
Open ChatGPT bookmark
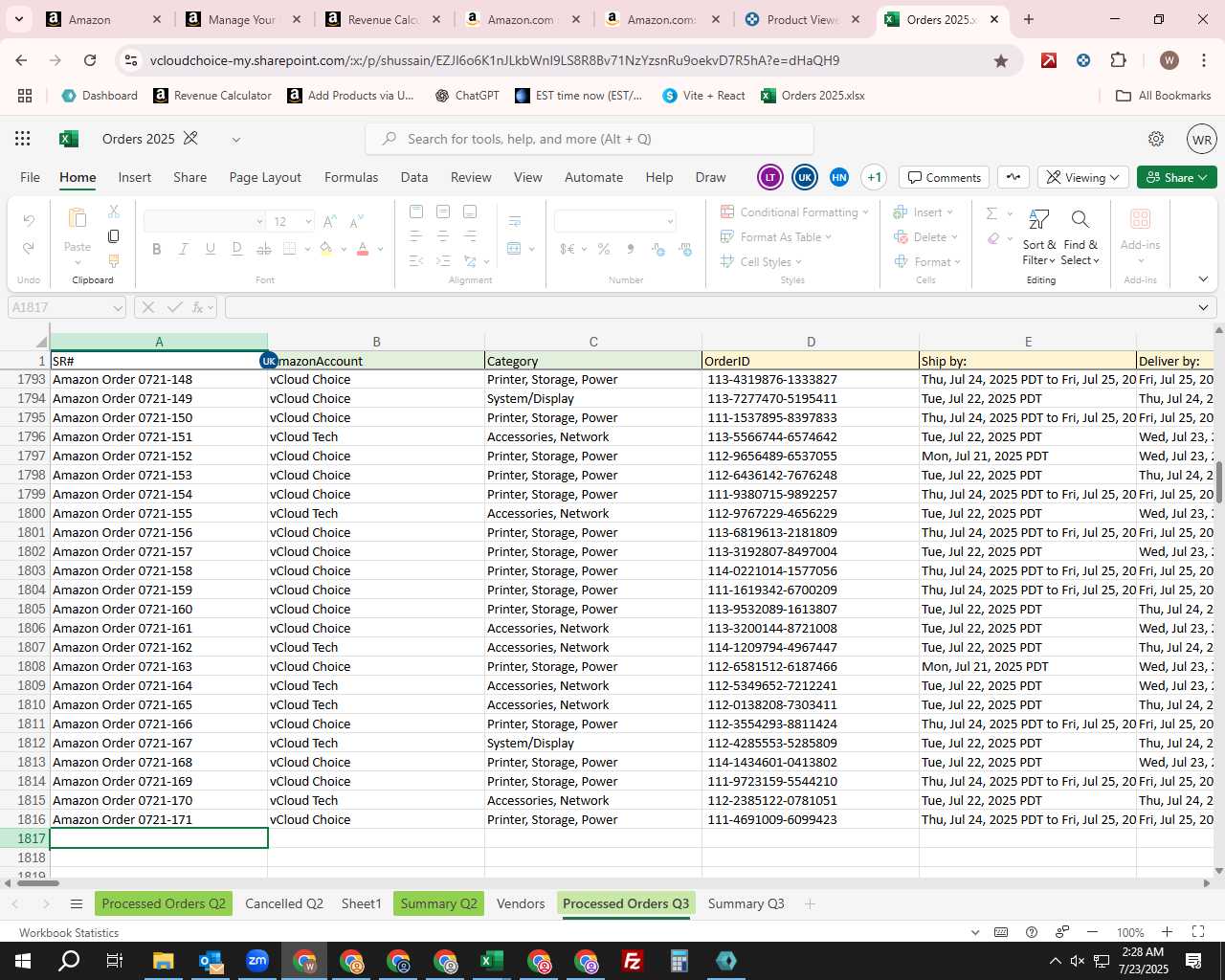467,96
